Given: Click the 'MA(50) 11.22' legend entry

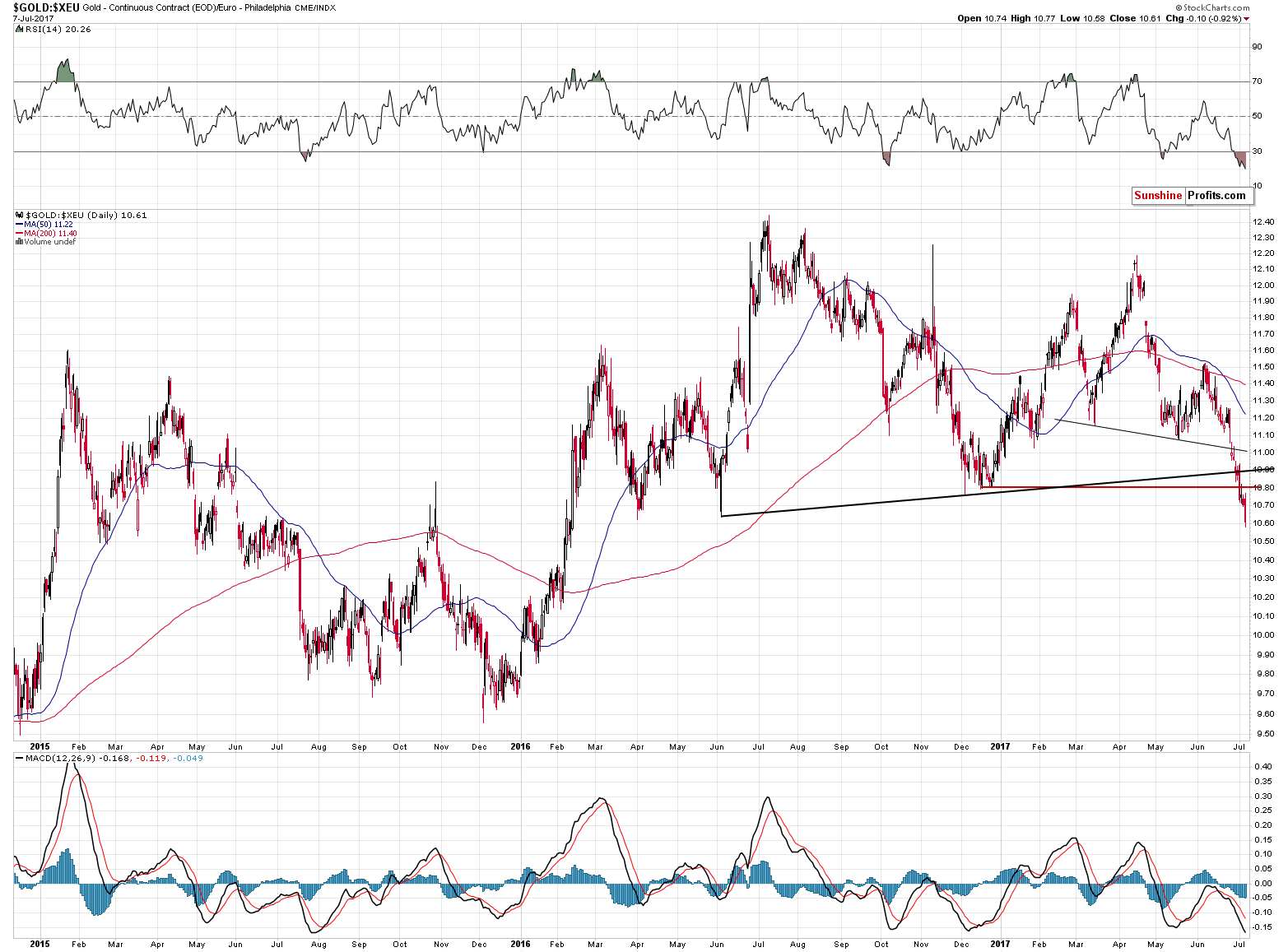Looking at the screenshot, I should coord(49,225).
